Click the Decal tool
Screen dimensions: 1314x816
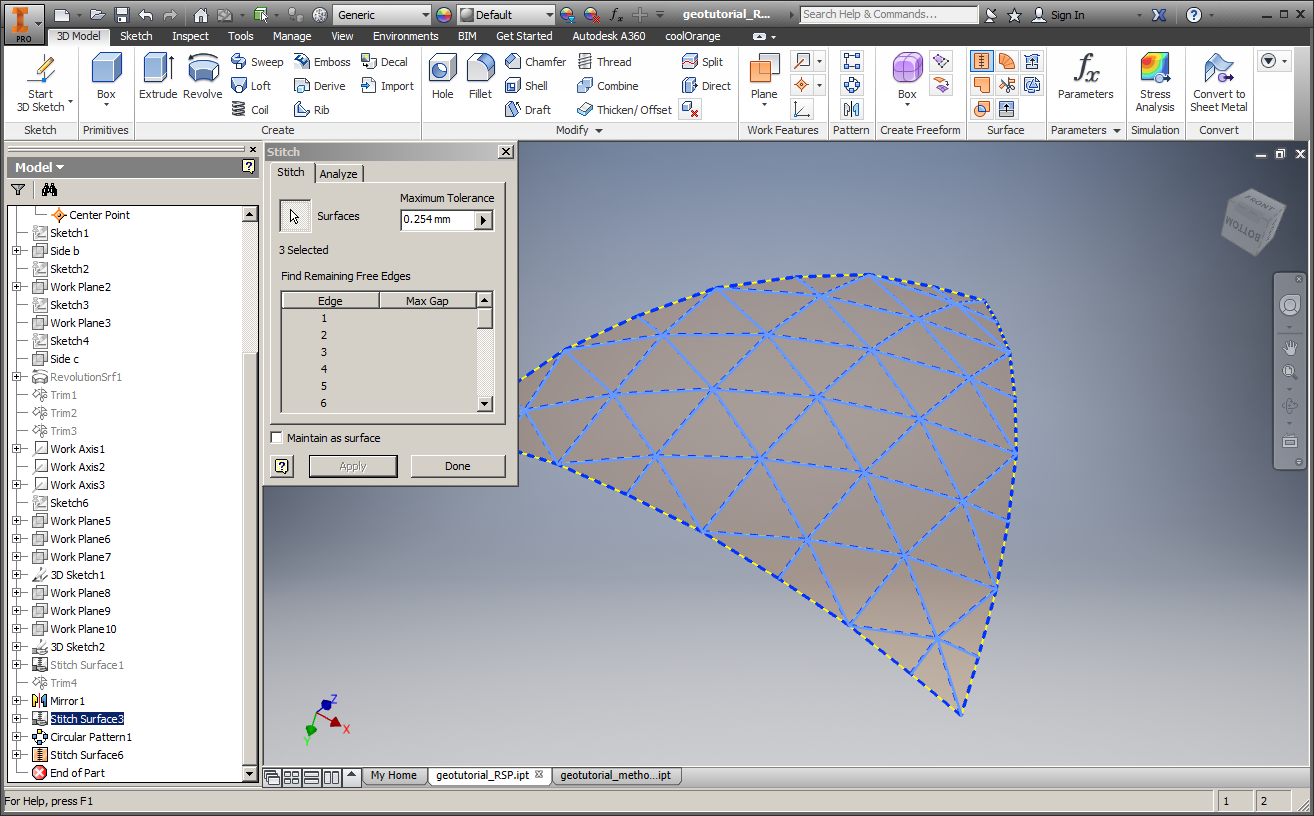coord(384,61)
